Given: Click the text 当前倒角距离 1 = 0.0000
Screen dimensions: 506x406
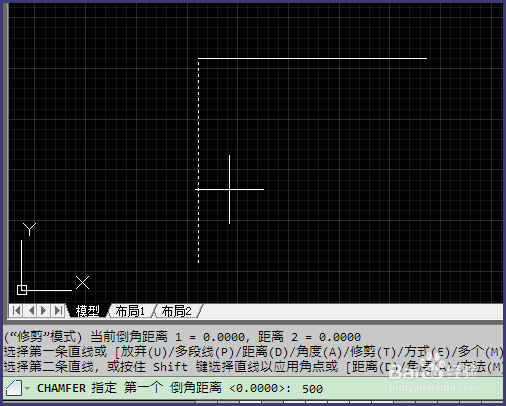Looking at the screenshot, I should 168,337.
